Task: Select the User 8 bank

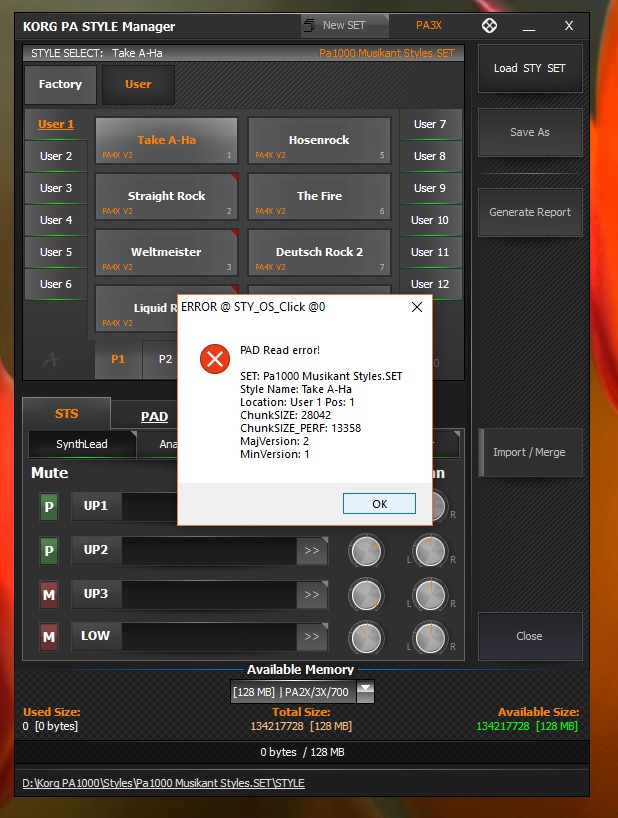Action: click(430, 157)
